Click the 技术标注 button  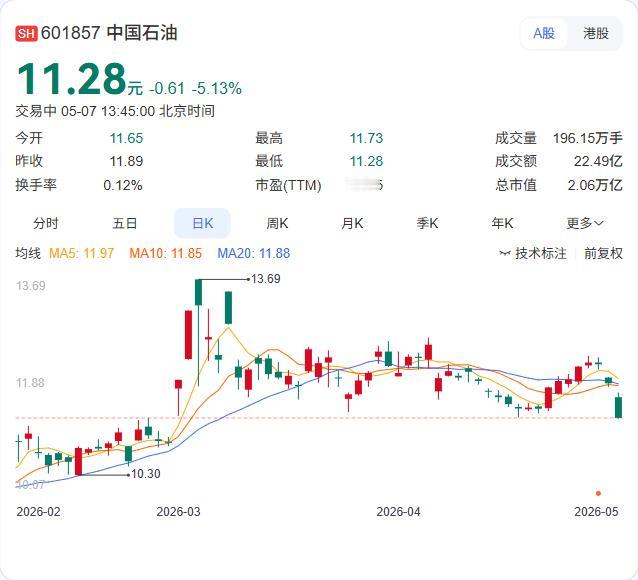tap(533, 253)
